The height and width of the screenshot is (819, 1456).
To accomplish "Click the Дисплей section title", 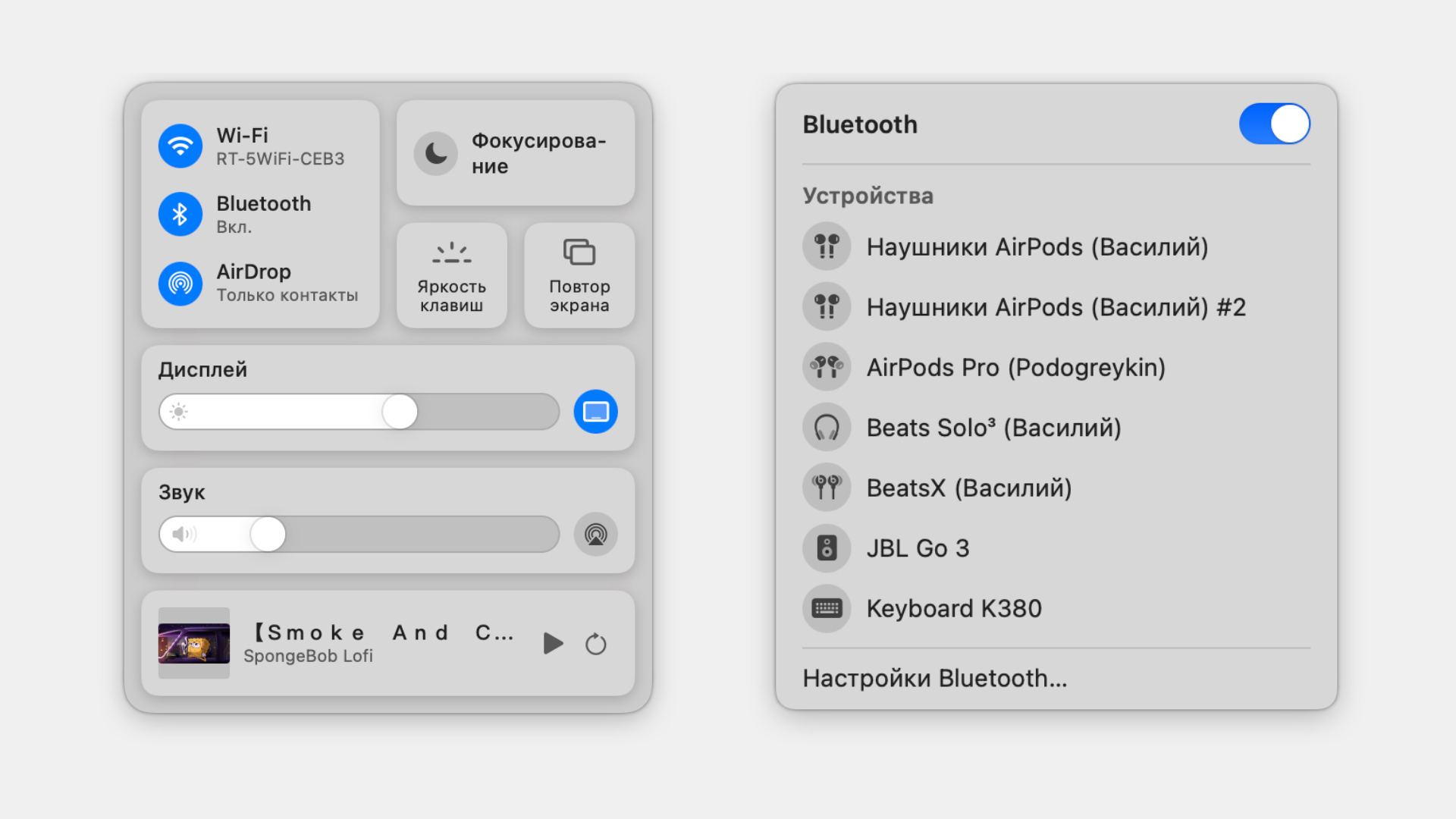I will click(202, 369).
